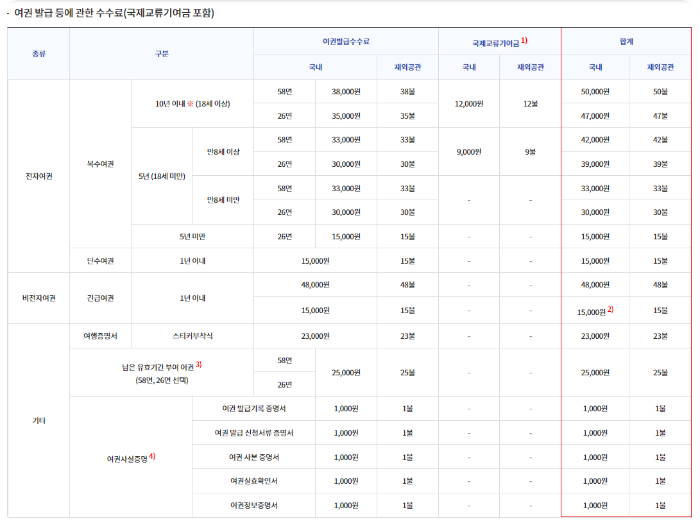
Task: Select '여권 발급 신청서류 증명서' row label
Action: coord(254,433)
